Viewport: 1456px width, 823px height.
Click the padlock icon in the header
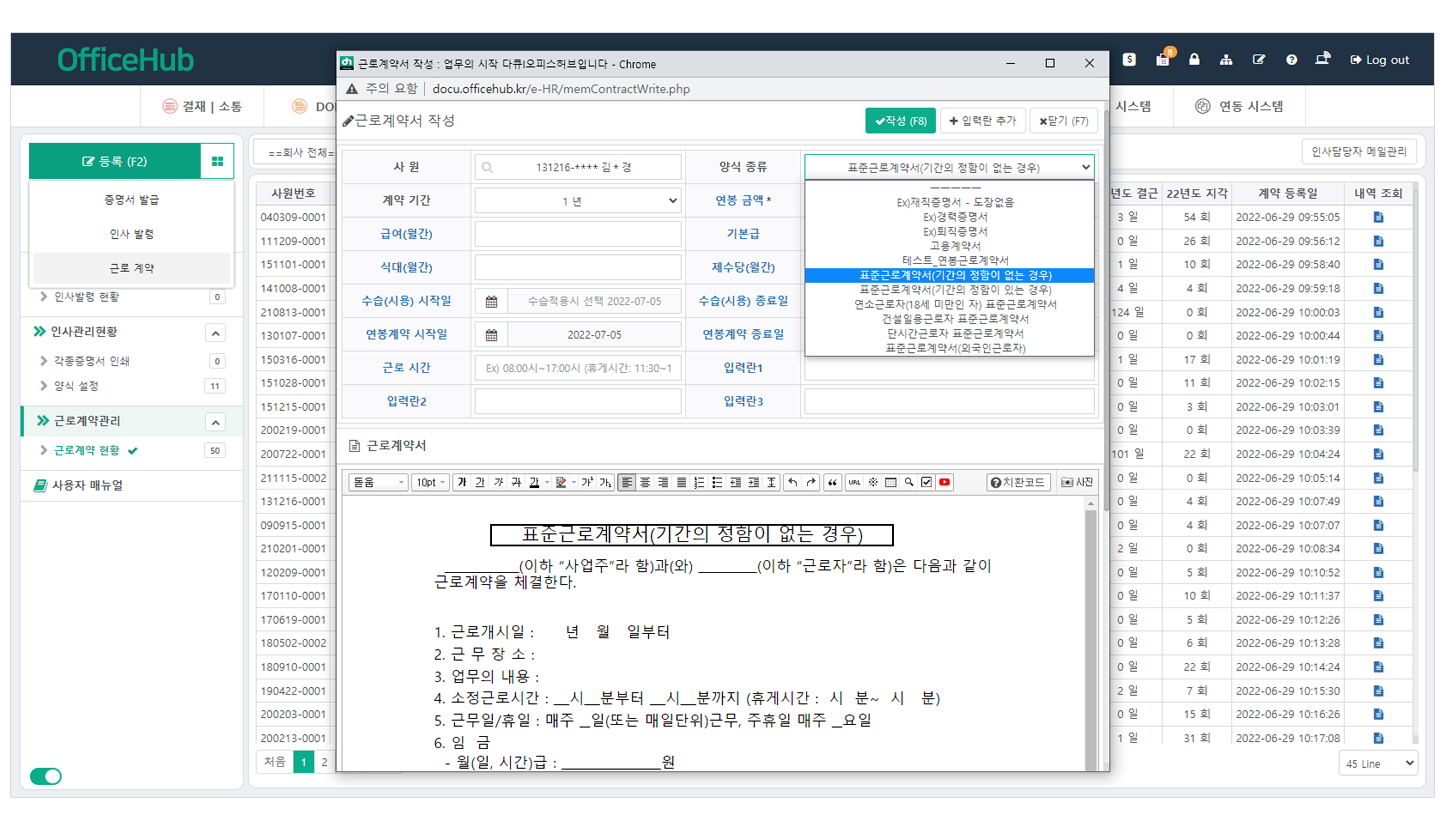[x=1194, y=60]
